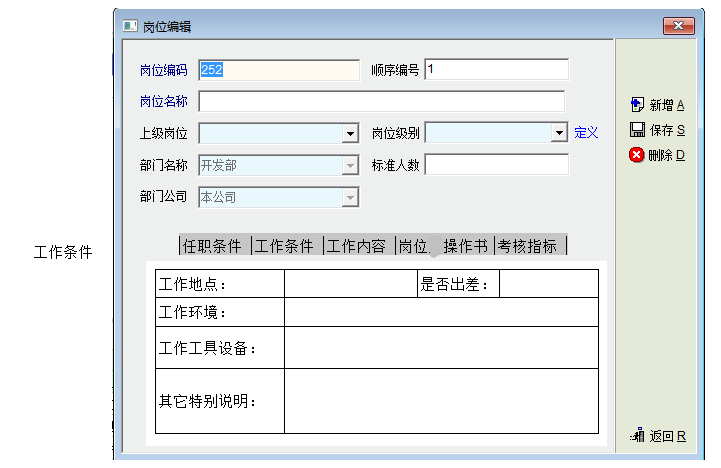Image resolution: width=721 pixels, height=468 pixels.
Task: Click the 岗位编辑 window title bar icon
Action: pyautogui.click(x=129, y=26)
